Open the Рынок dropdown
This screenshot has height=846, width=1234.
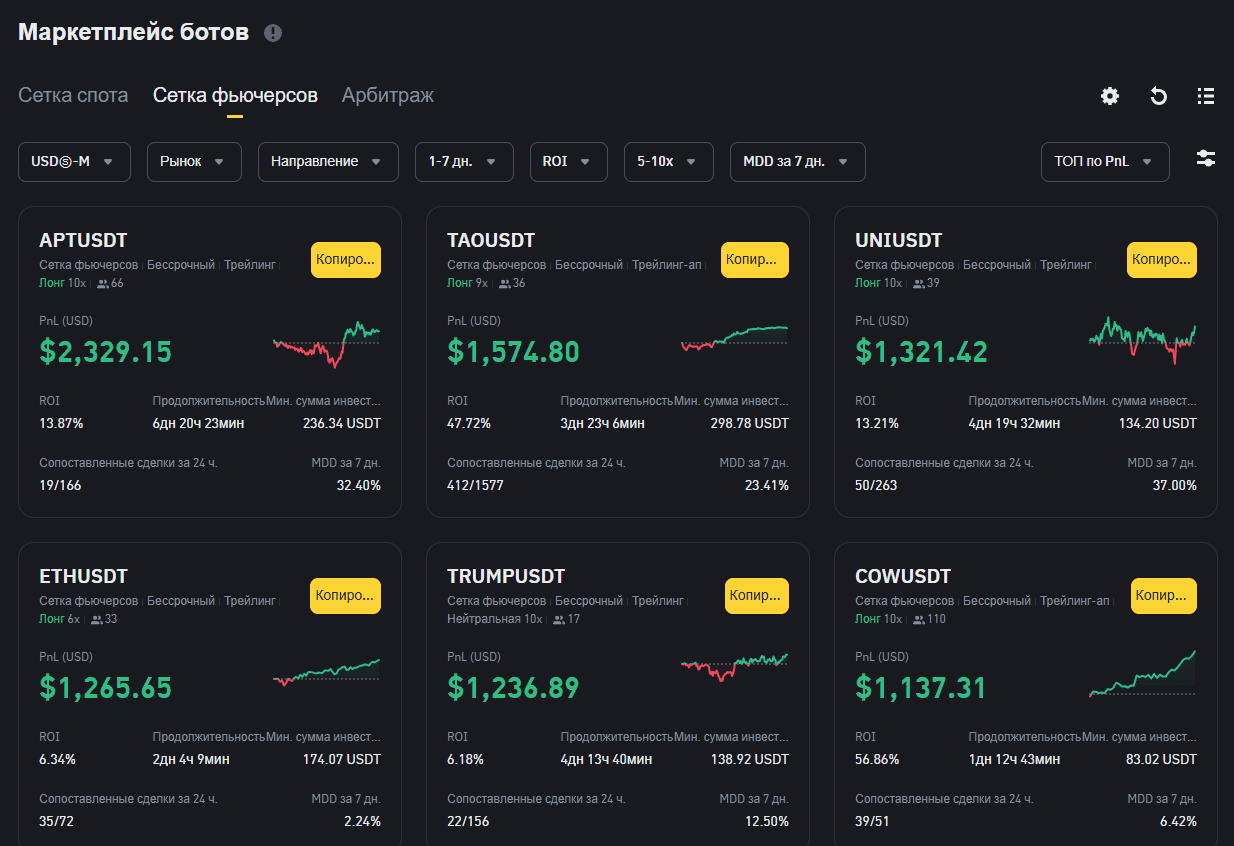click(x=194, y=162)
